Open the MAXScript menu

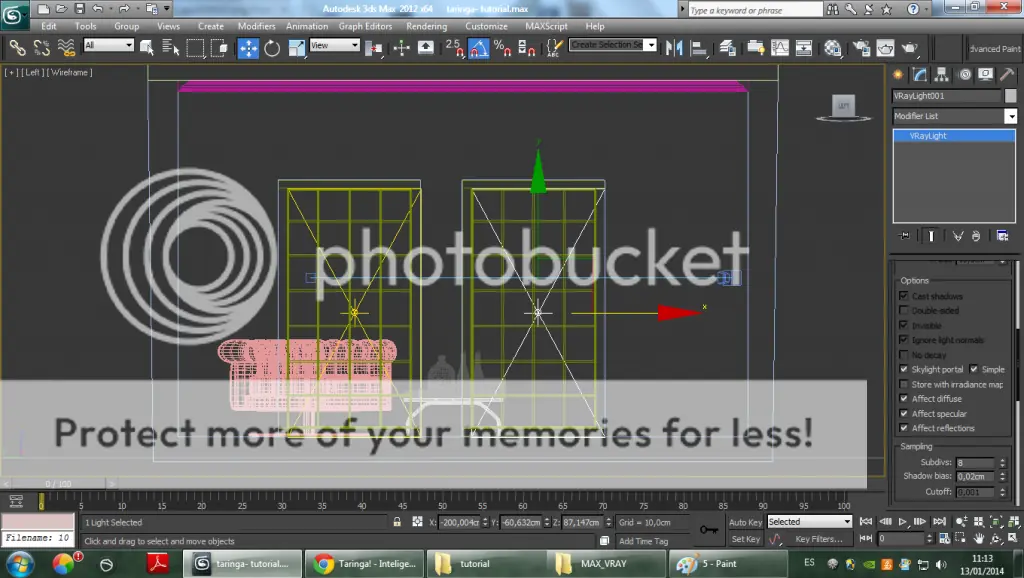(x=547, y=26)
